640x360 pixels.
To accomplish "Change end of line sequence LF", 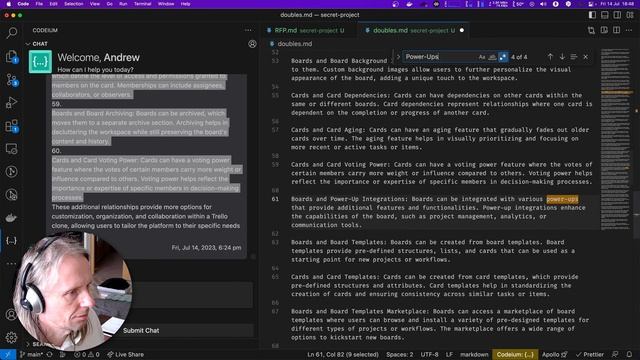I will 449,354.
